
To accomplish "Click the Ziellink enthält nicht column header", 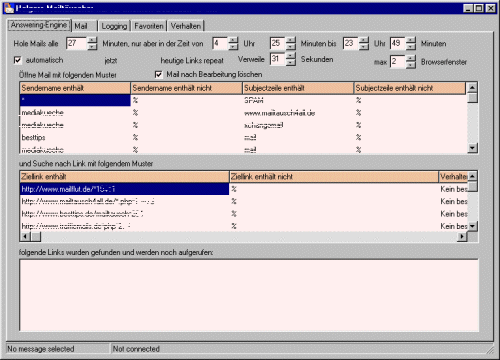I will click(x=334, y=177).
